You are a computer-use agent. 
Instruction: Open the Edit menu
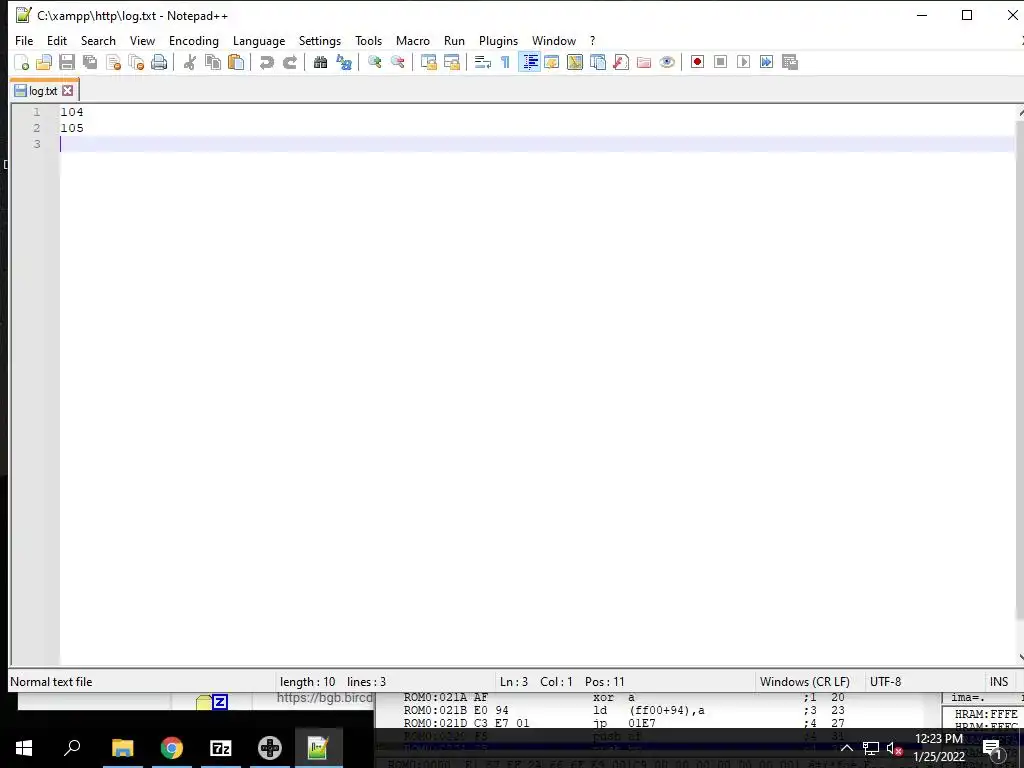click(57, 40)
